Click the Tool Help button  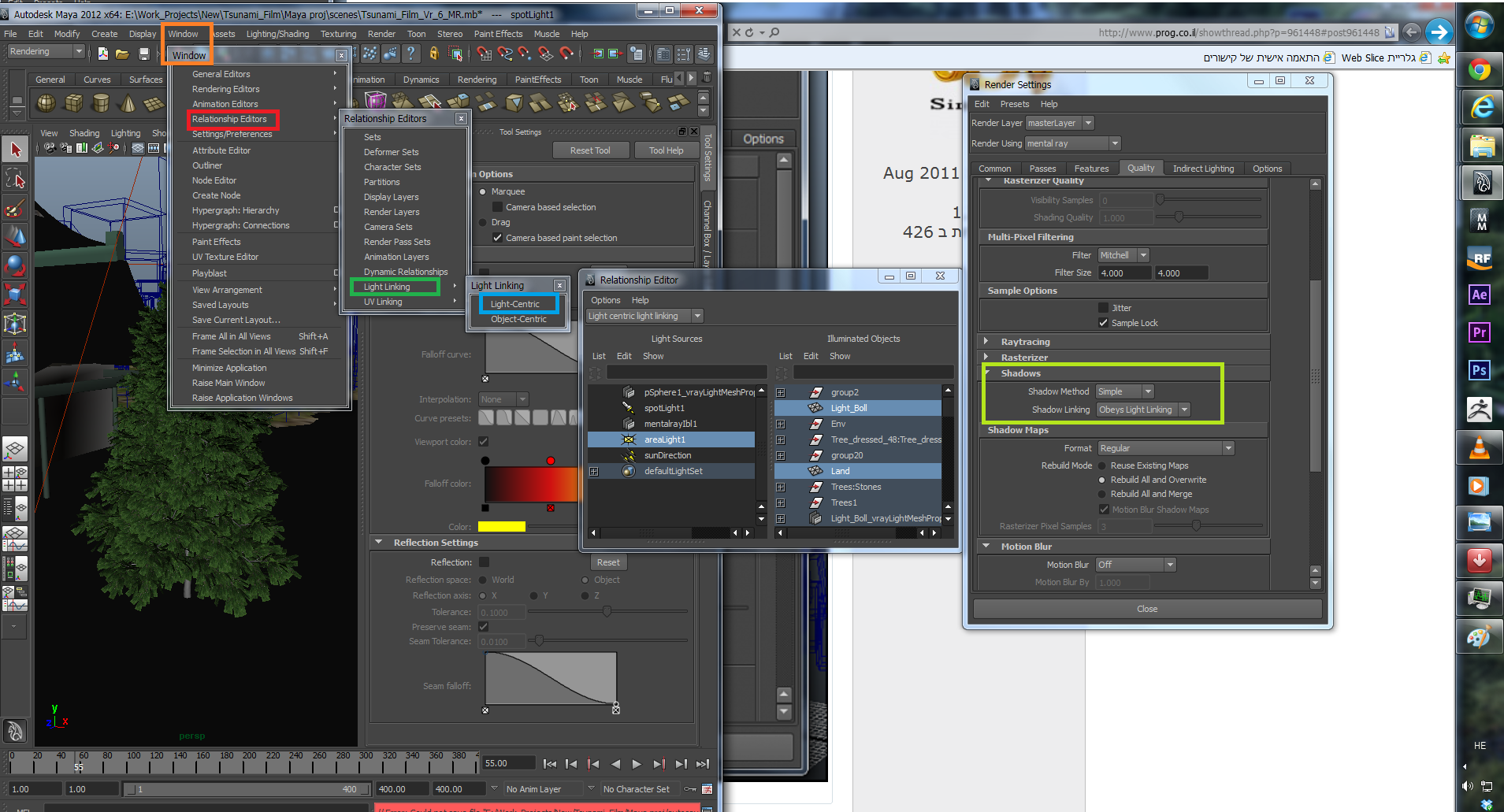(667, 150)
